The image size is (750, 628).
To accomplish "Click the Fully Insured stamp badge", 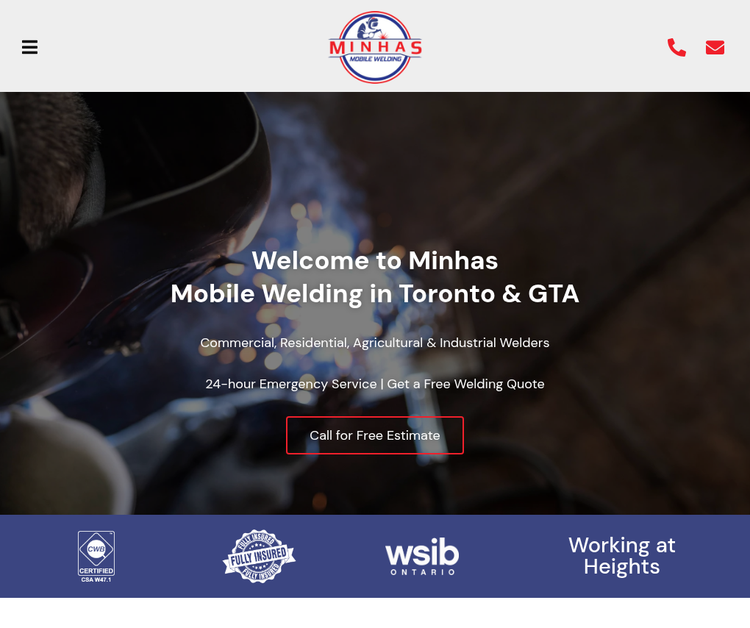I will [x=259, y=556].
